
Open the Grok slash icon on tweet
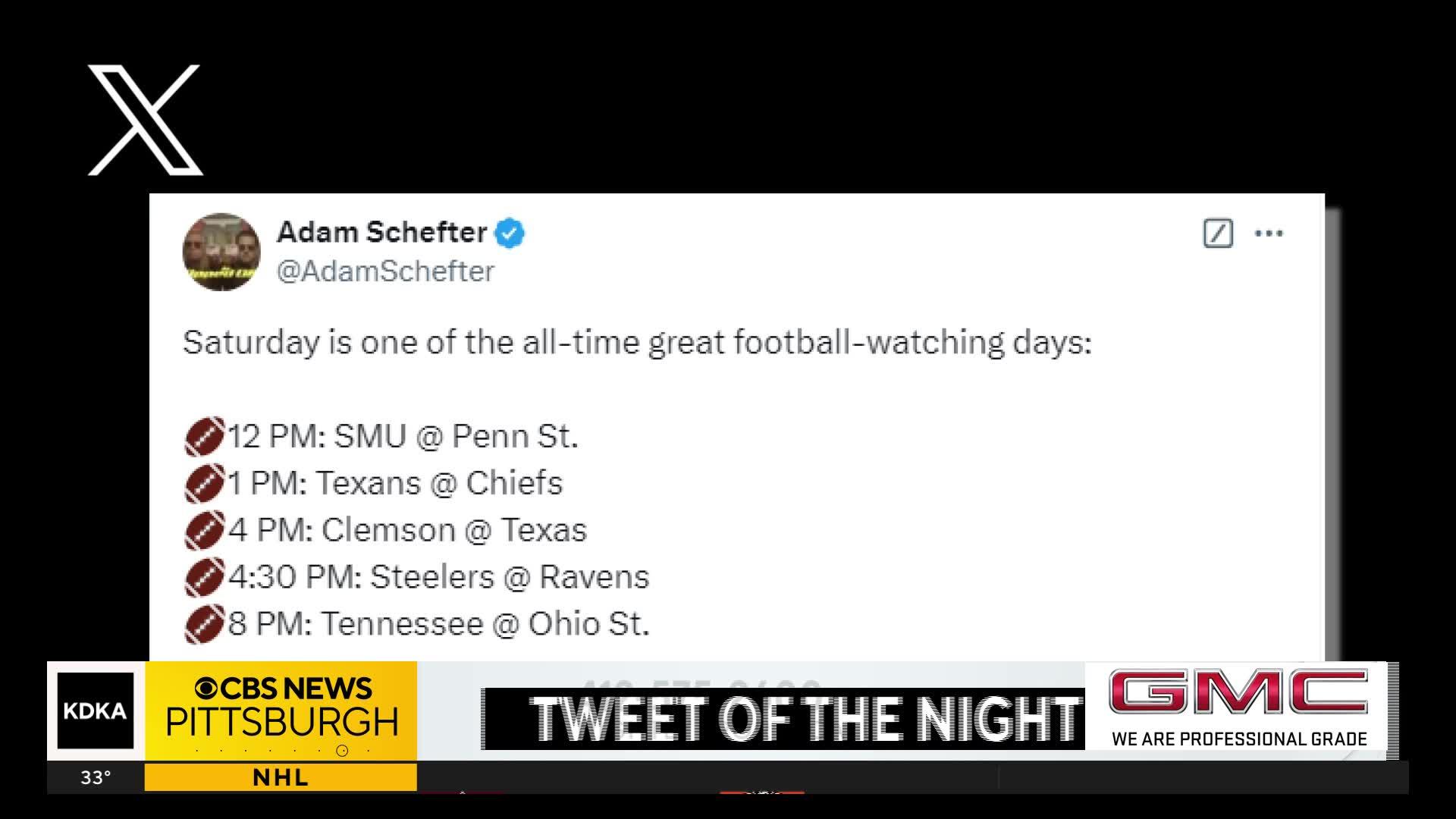[1218, 233]
